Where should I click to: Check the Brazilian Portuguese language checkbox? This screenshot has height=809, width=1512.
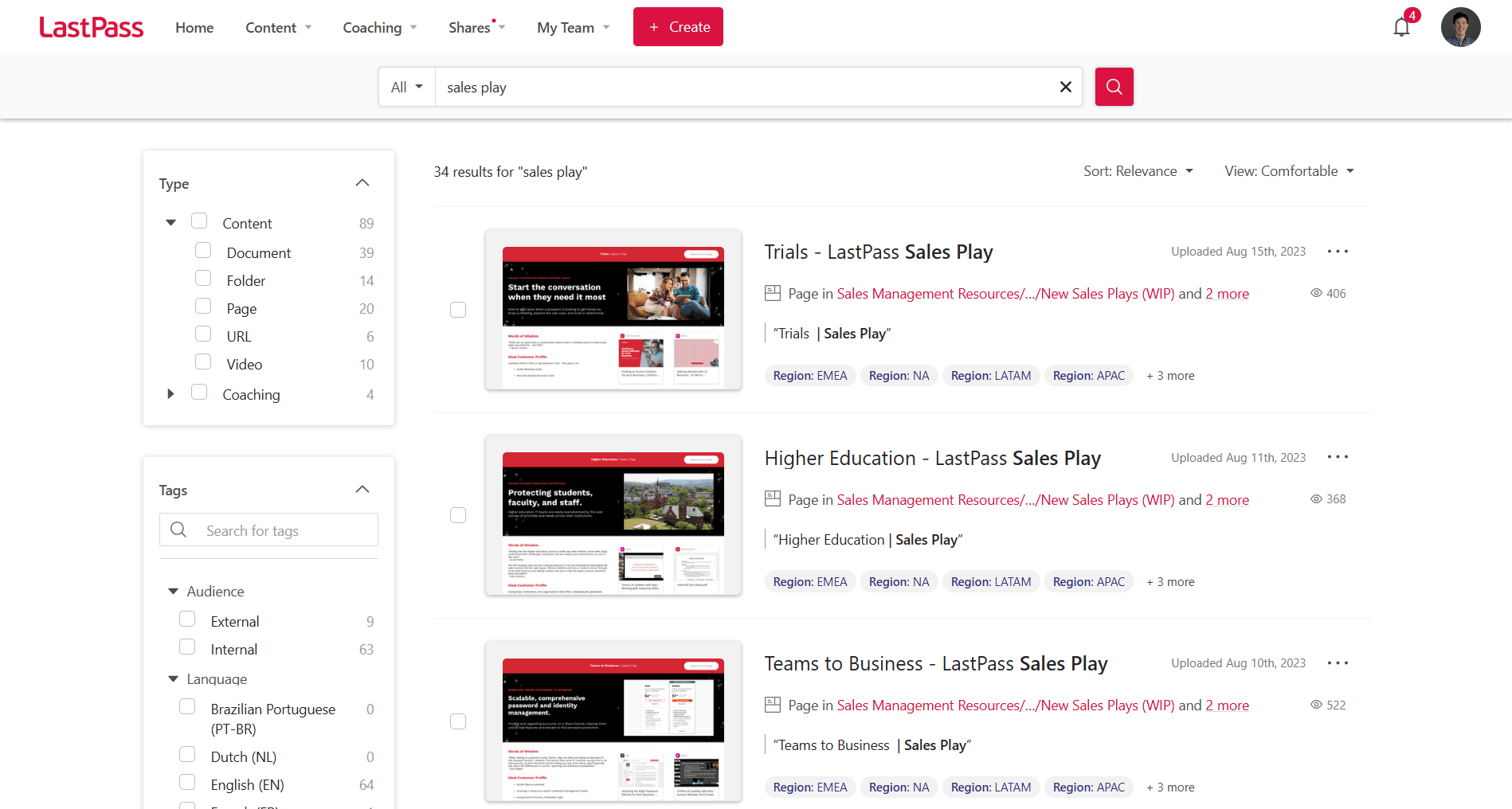coord(187,706)
